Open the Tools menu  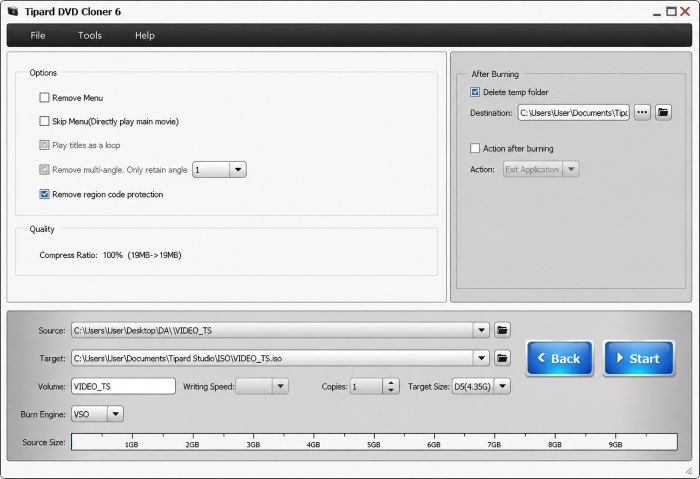[90, 35]
